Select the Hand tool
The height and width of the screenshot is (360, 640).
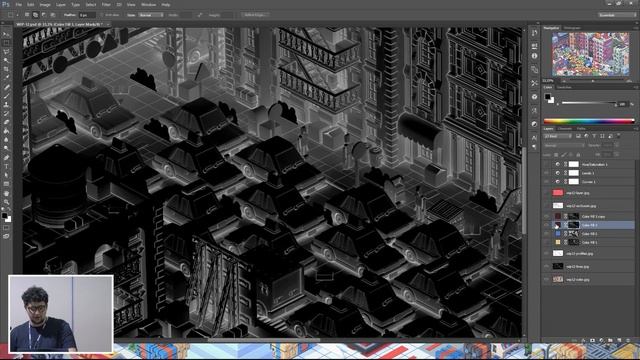pyautogui.click(x=6, y=193)
